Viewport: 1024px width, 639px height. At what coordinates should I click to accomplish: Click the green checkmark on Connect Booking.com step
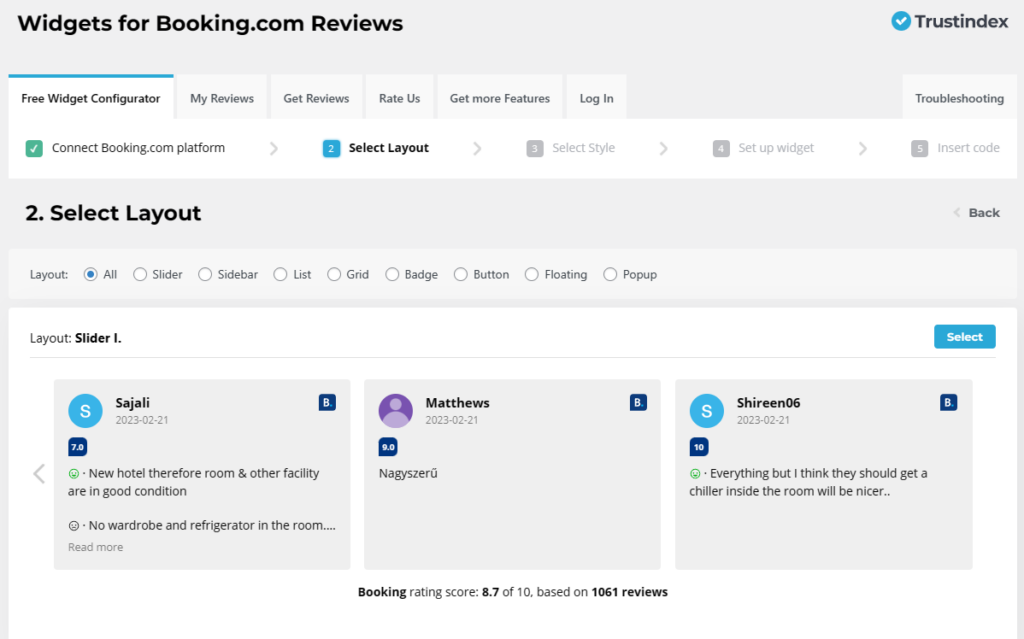tap(33, 147)
